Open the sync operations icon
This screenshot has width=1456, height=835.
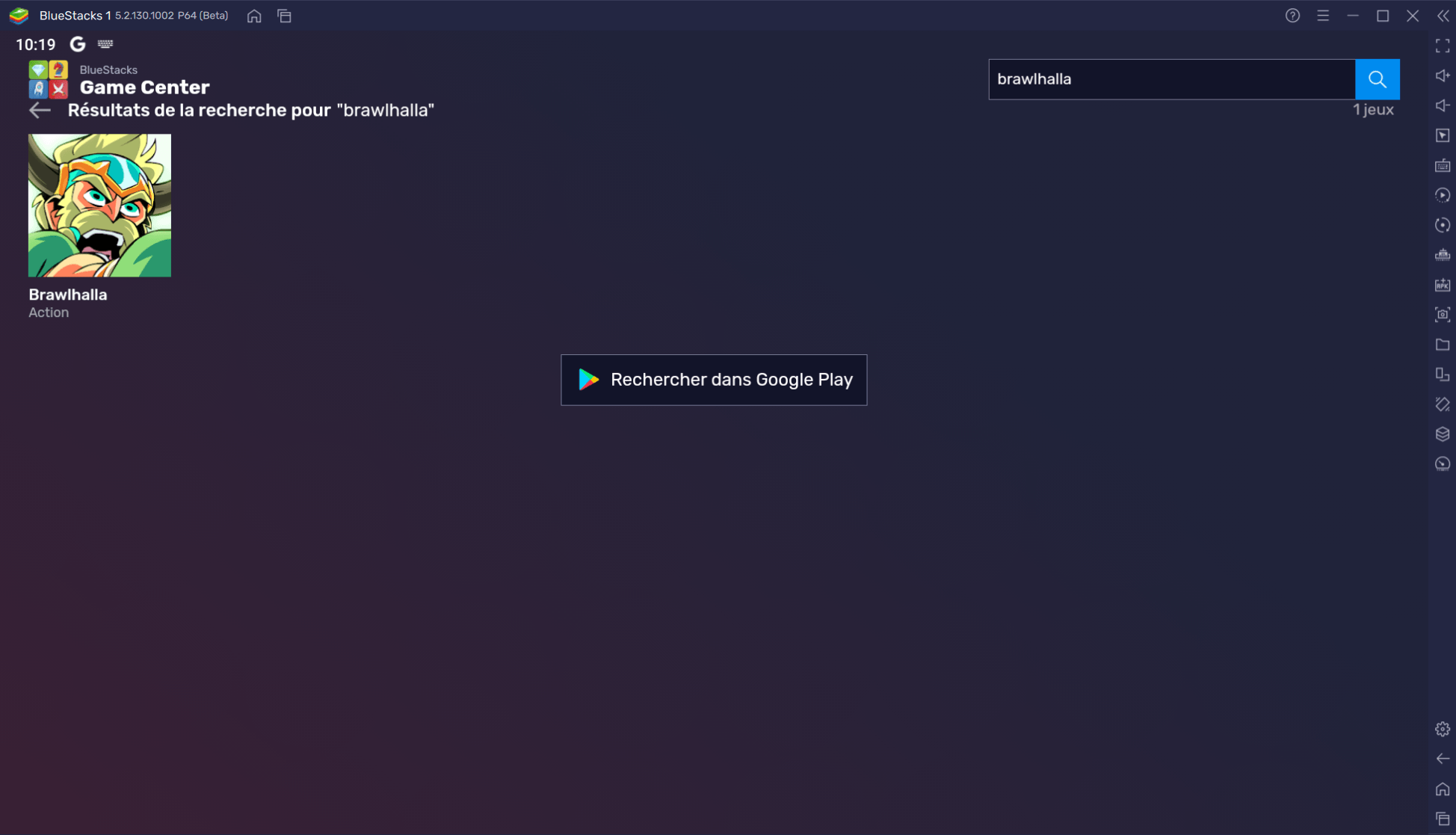pyautogui.click(x=1443, y=225)
